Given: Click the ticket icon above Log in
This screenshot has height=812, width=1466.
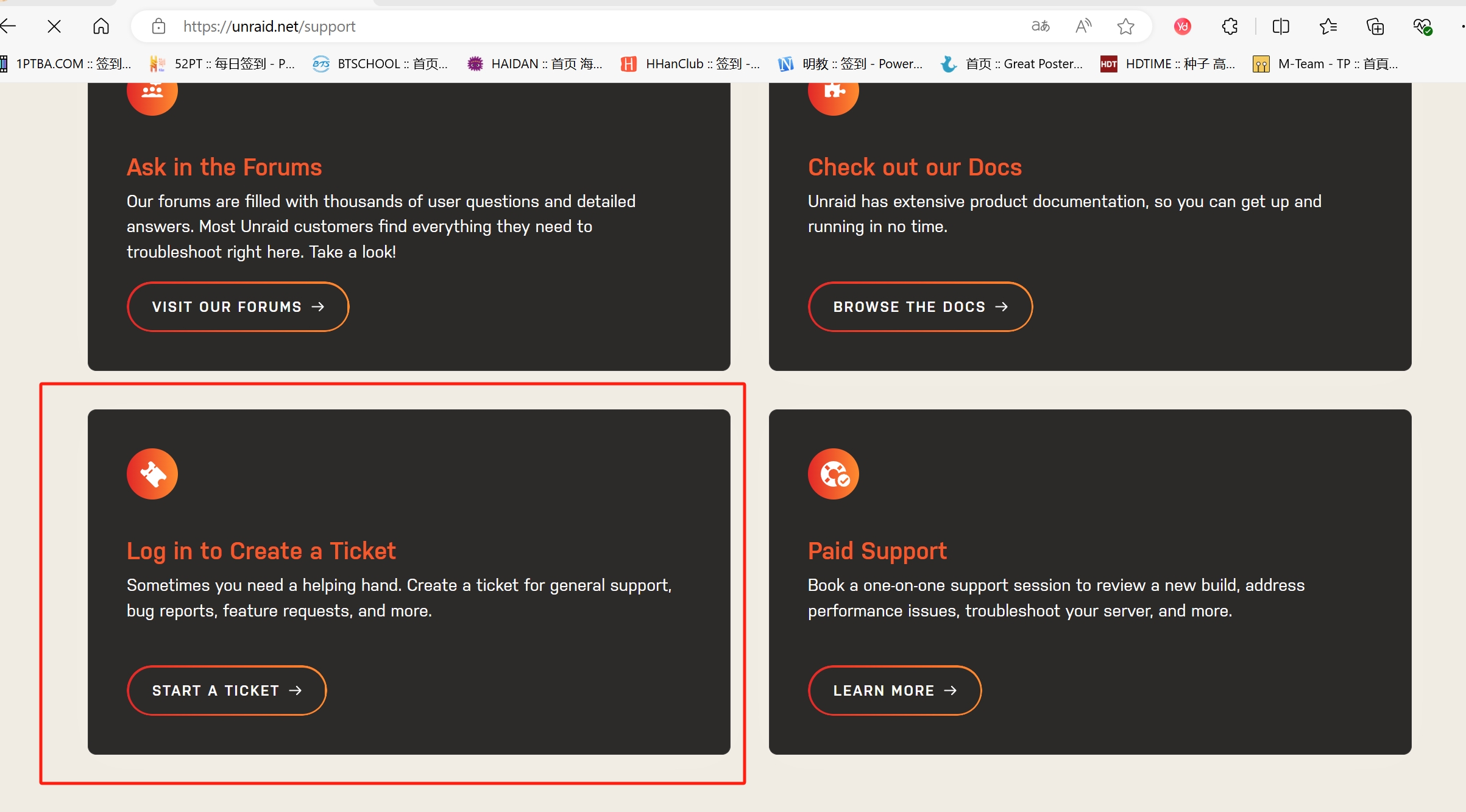Looking at the screenshot, I should pyautogui.click(x=152, y=474).
